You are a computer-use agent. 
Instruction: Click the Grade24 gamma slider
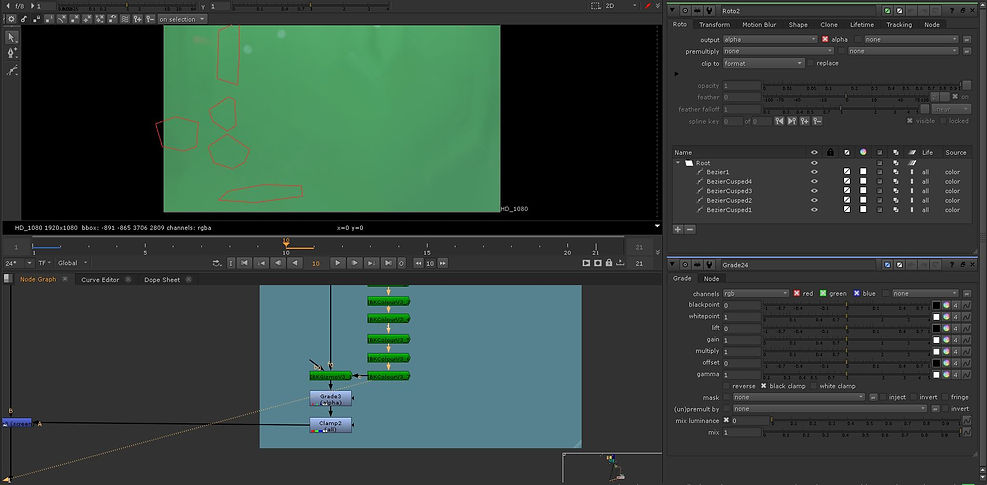tap(847, 375)
